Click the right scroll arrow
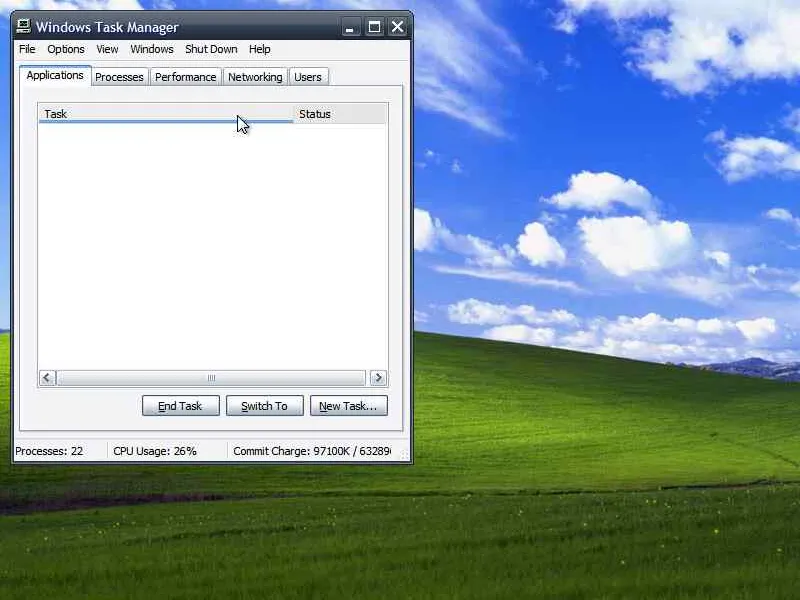Screen dimensions: 800x600 [378, 378]
